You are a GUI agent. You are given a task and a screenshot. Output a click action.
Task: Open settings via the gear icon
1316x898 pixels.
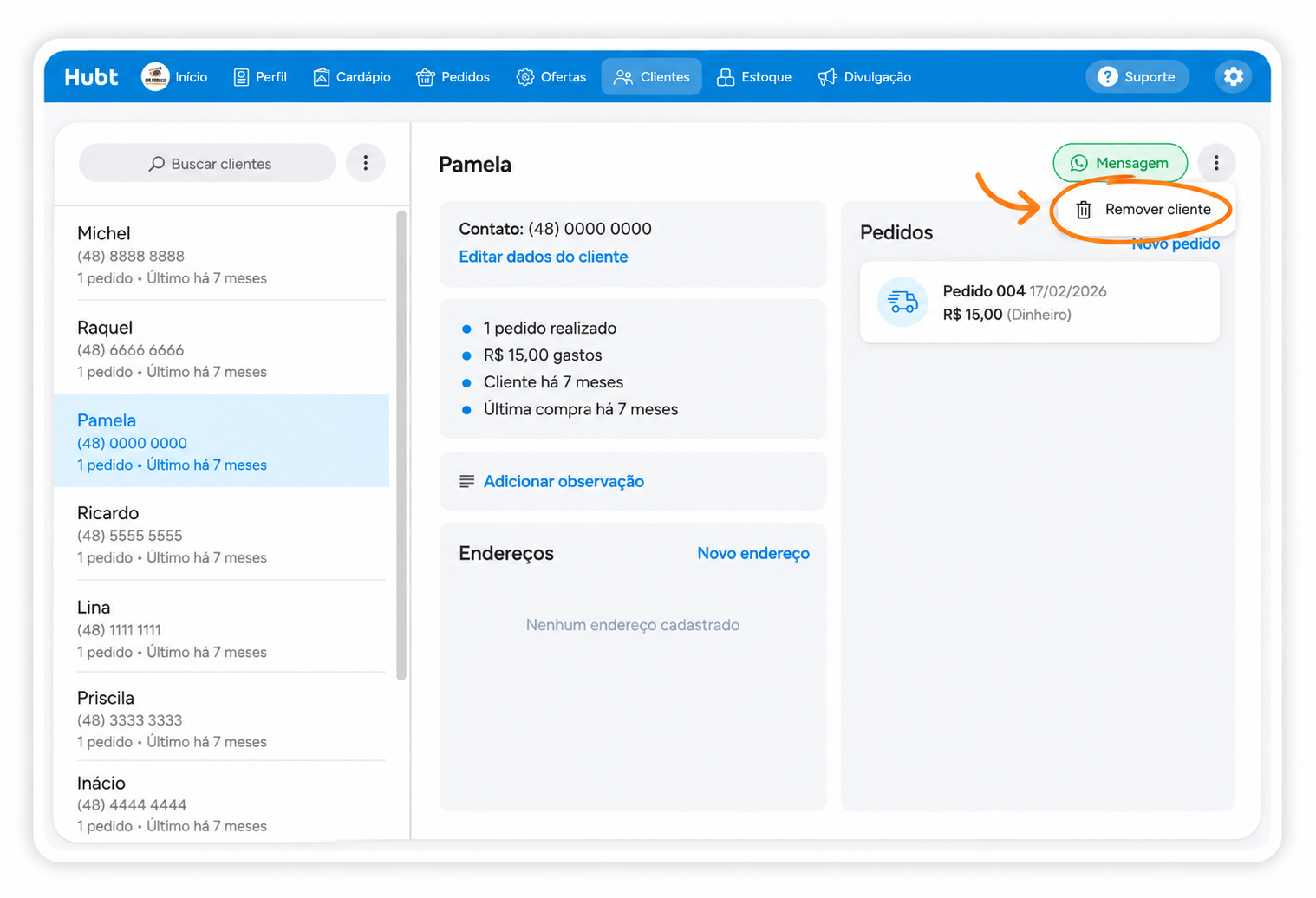[x=1233, y=77]
